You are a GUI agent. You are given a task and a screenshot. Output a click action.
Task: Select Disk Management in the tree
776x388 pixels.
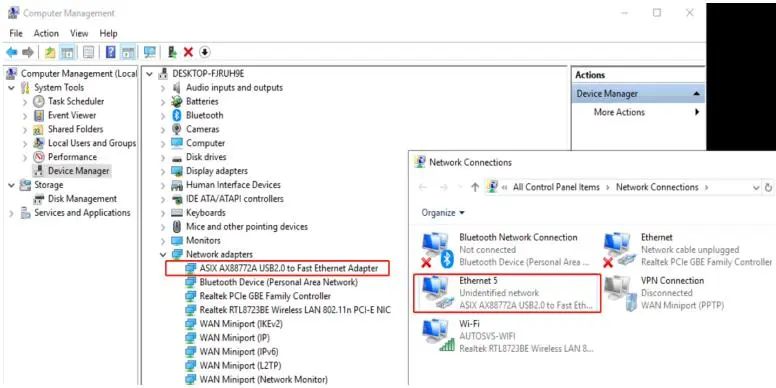pos(82,199)
